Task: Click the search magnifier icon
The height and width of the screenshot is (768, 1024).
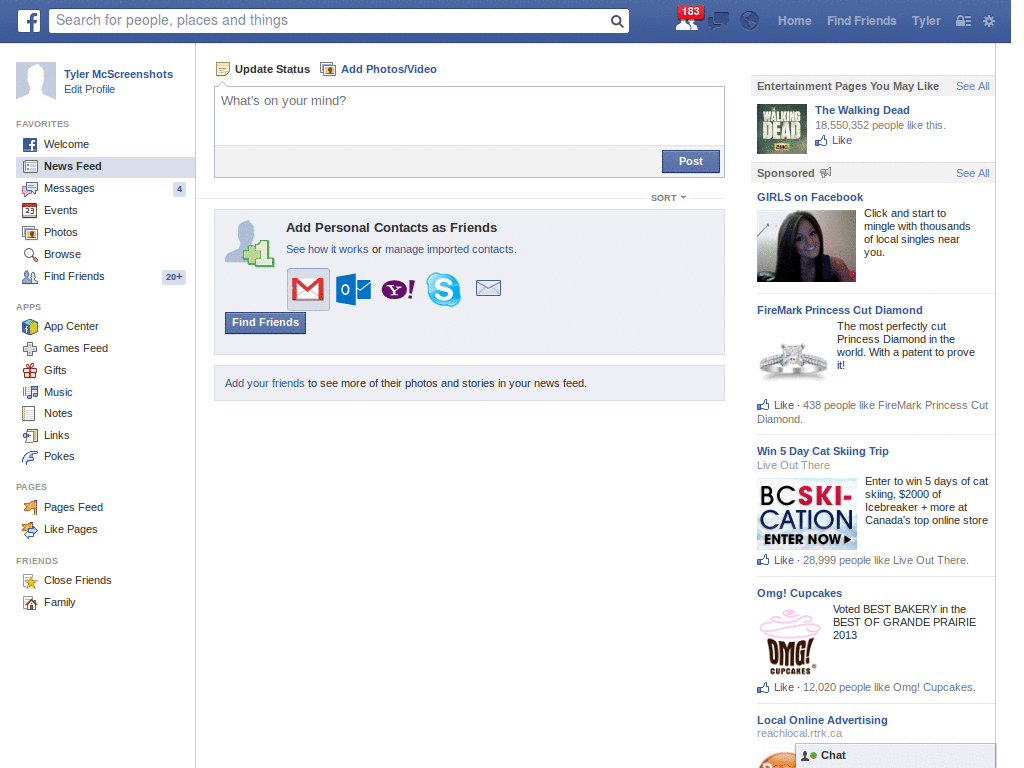Action: [616, 21]
